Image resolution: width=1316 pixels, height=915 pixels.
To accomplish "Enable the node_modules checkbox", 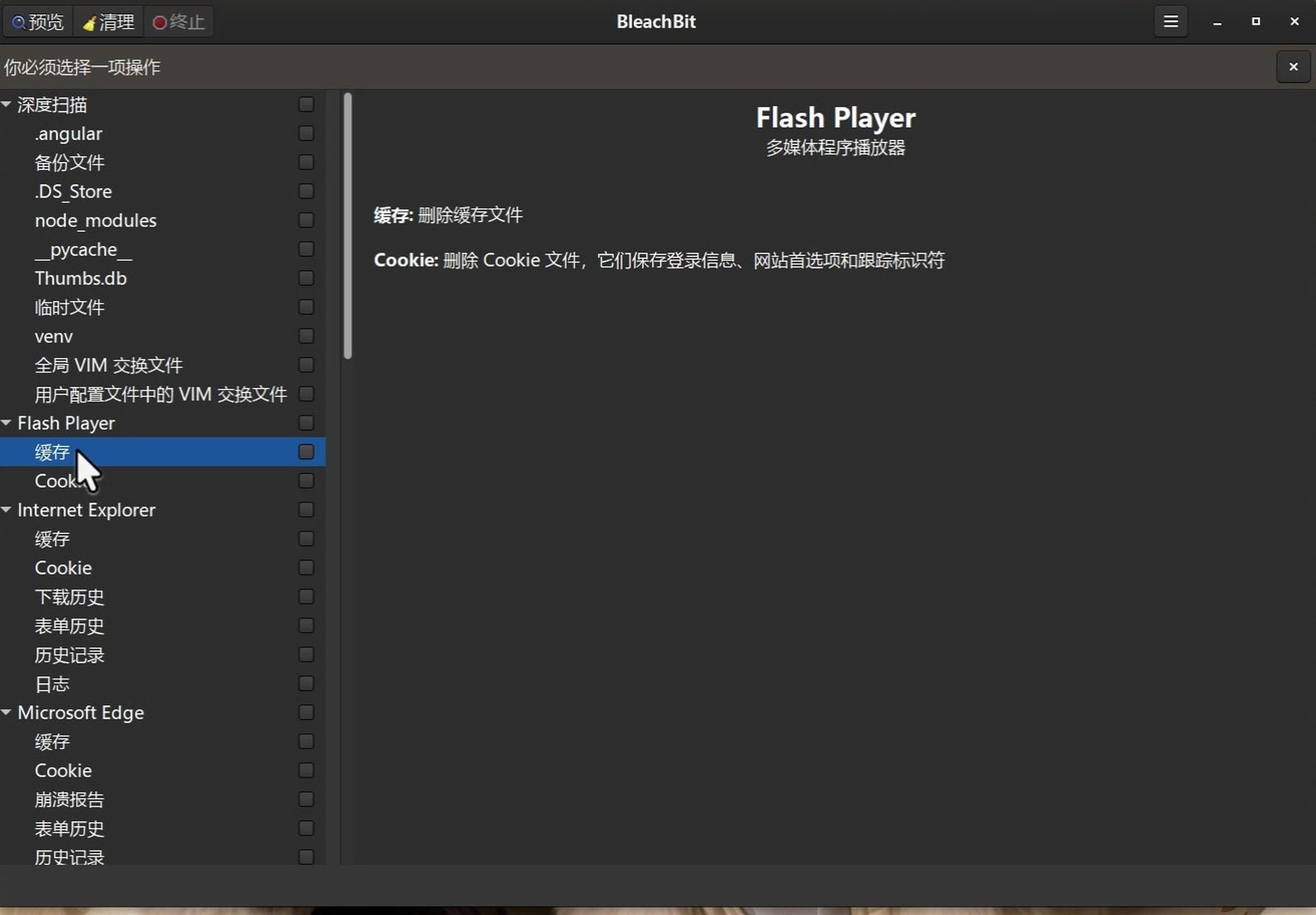I will [x=306, y=220].
